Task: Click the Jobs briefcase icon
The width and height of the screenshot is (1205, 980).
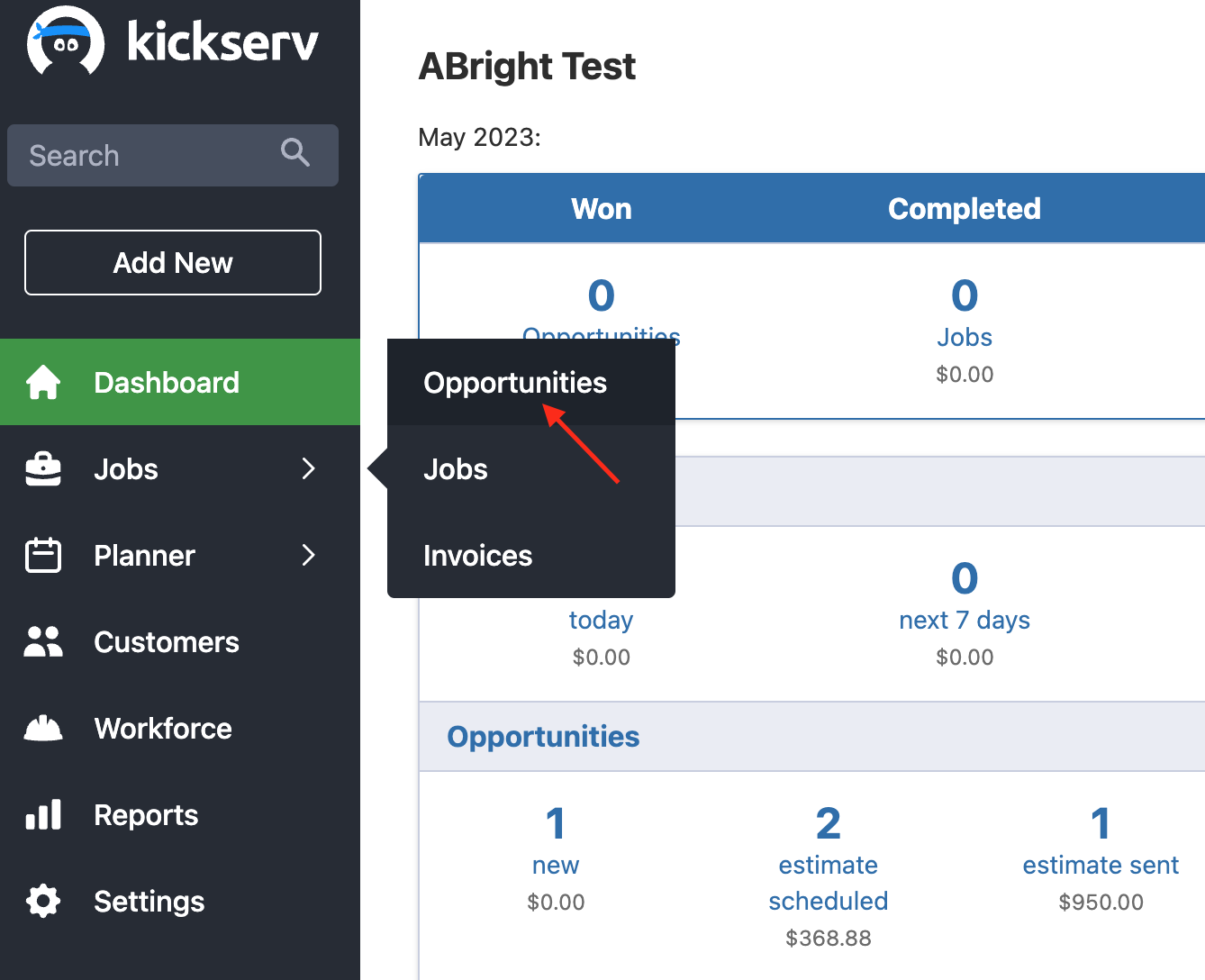Action: [x=43, y=468]
